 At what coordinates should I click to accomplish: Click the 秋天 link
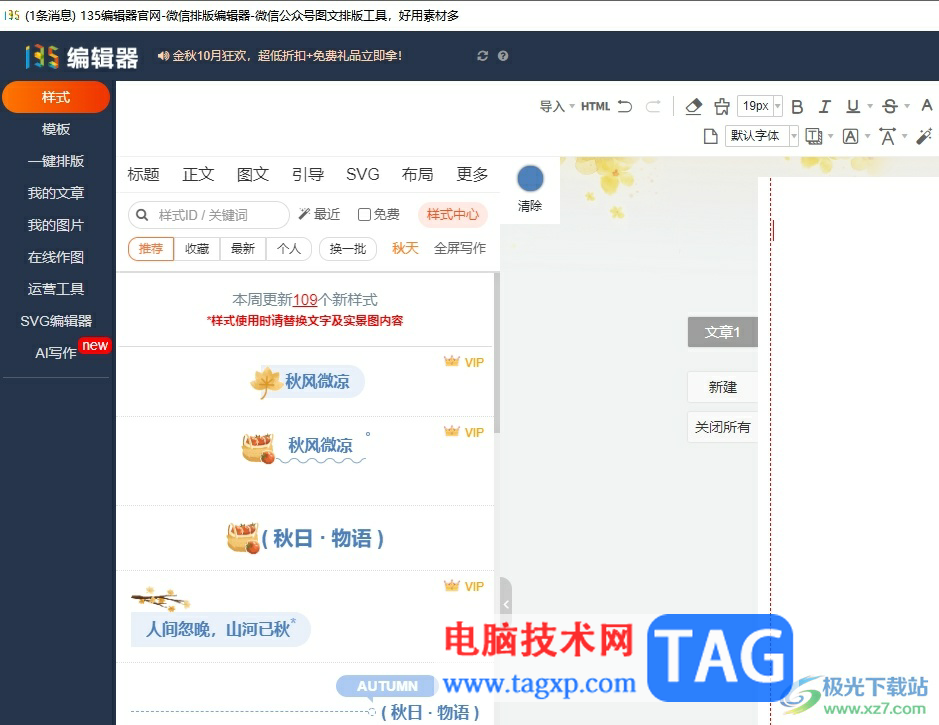point(405,248)
